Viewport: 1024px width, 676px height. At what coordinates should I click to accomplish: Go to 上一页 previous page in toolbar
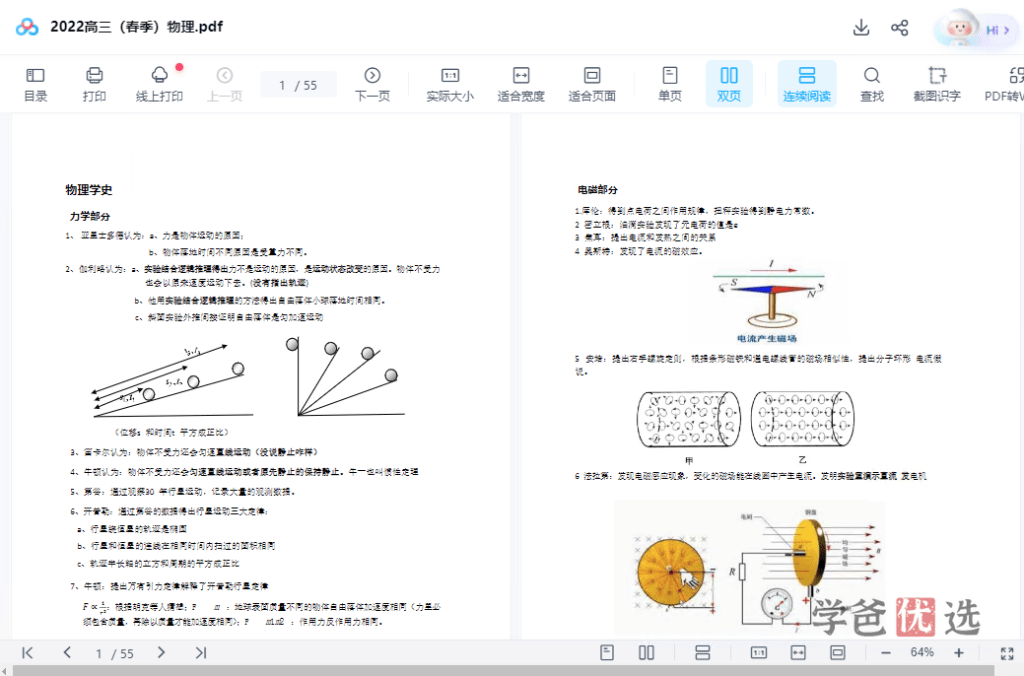point(225,85)
